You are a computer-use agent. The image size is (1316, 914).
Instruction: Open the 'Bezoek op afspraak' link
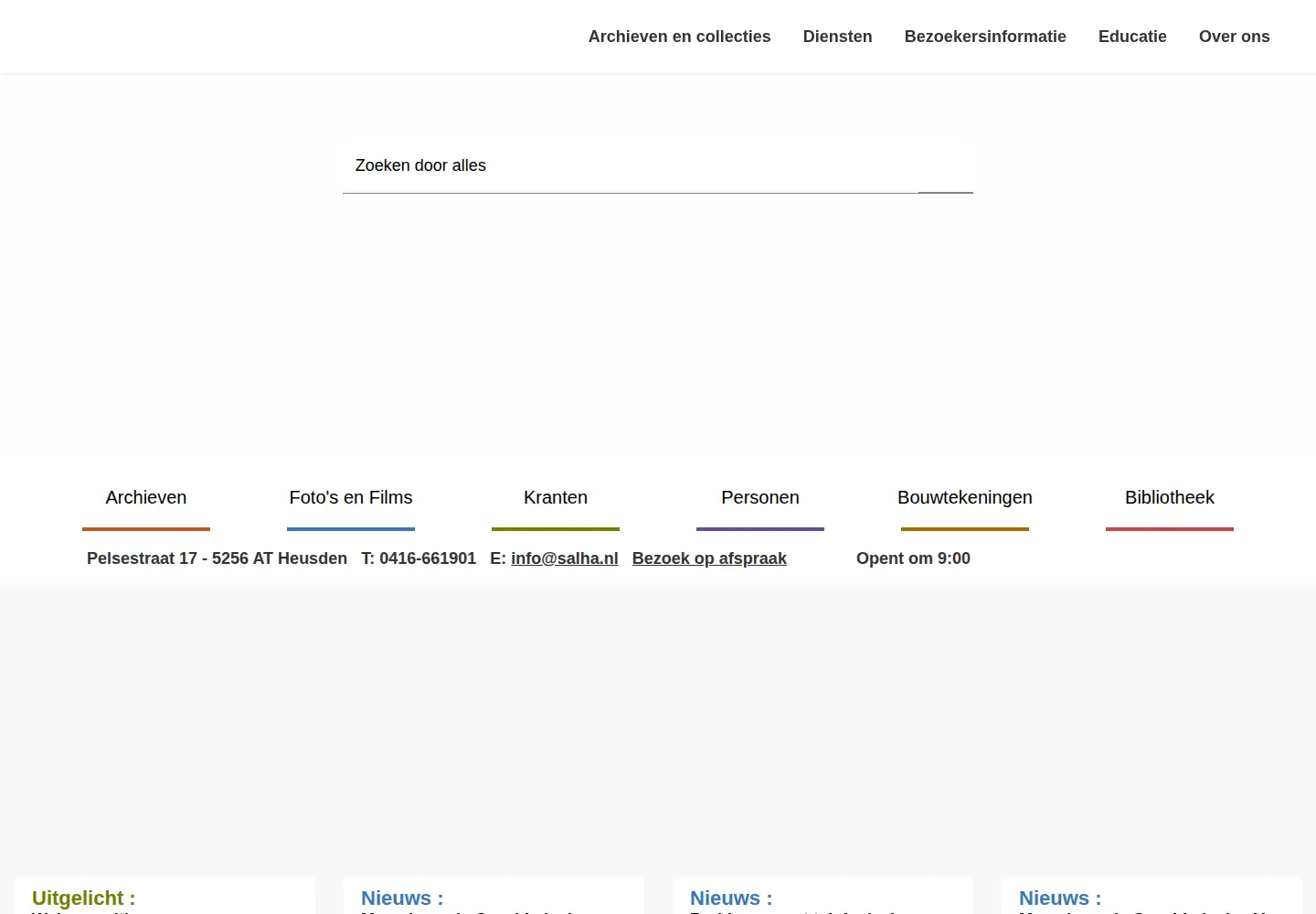click(709, 558)
